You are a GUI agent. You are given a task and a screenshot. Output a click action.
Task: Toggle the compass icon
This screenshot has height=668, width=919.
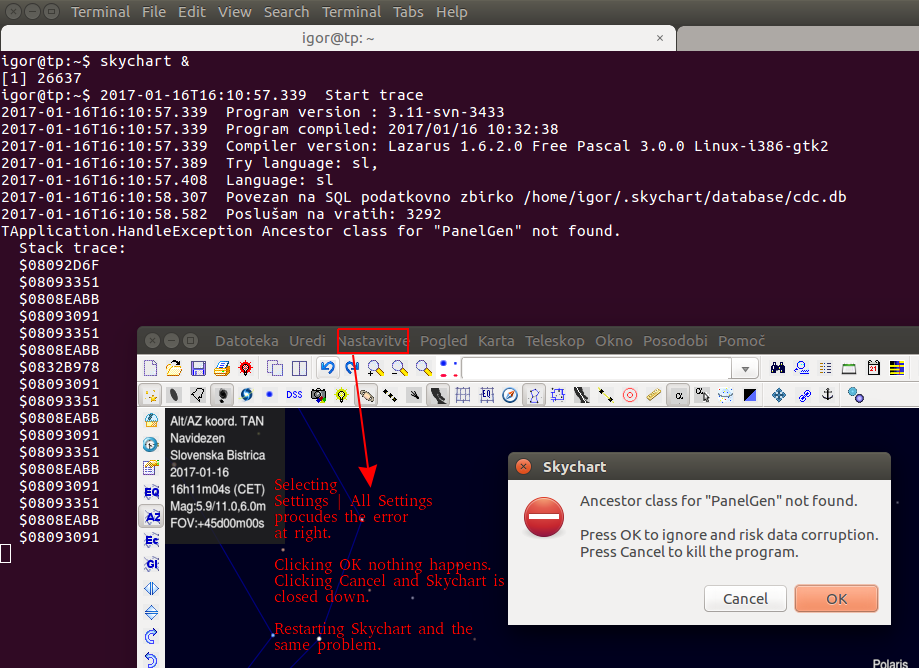pyautogui.click(x=510, y=396)
